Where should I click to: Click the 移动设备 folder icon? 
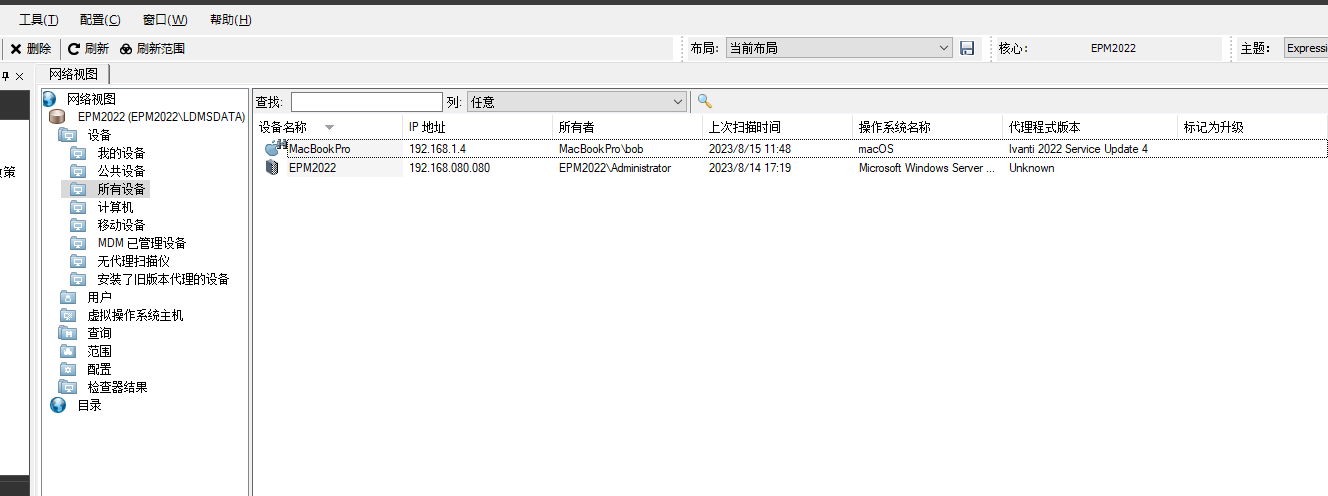pyautogui.click(x=78, y=225)
